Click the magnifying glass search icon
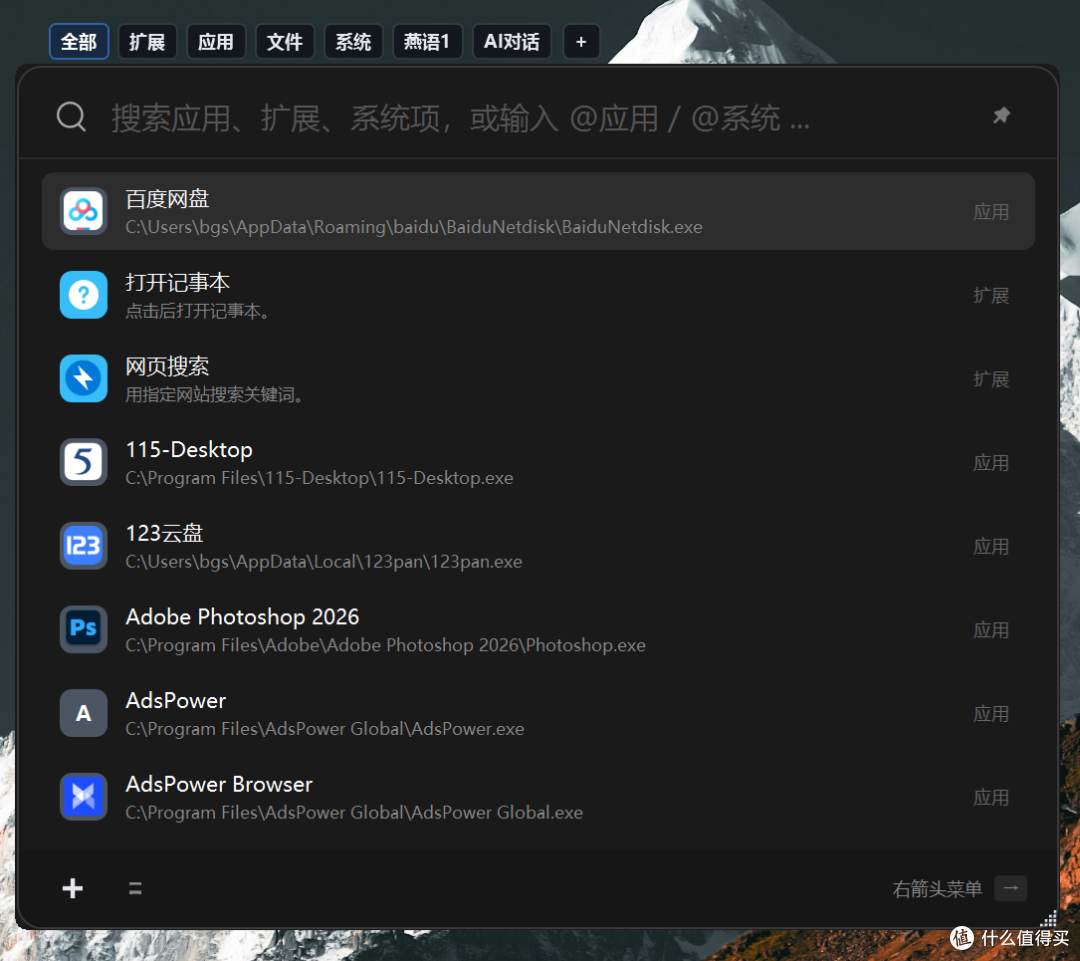Viewport: 1080px width, 961px height. pyautogui.click(x=71, y=116)
